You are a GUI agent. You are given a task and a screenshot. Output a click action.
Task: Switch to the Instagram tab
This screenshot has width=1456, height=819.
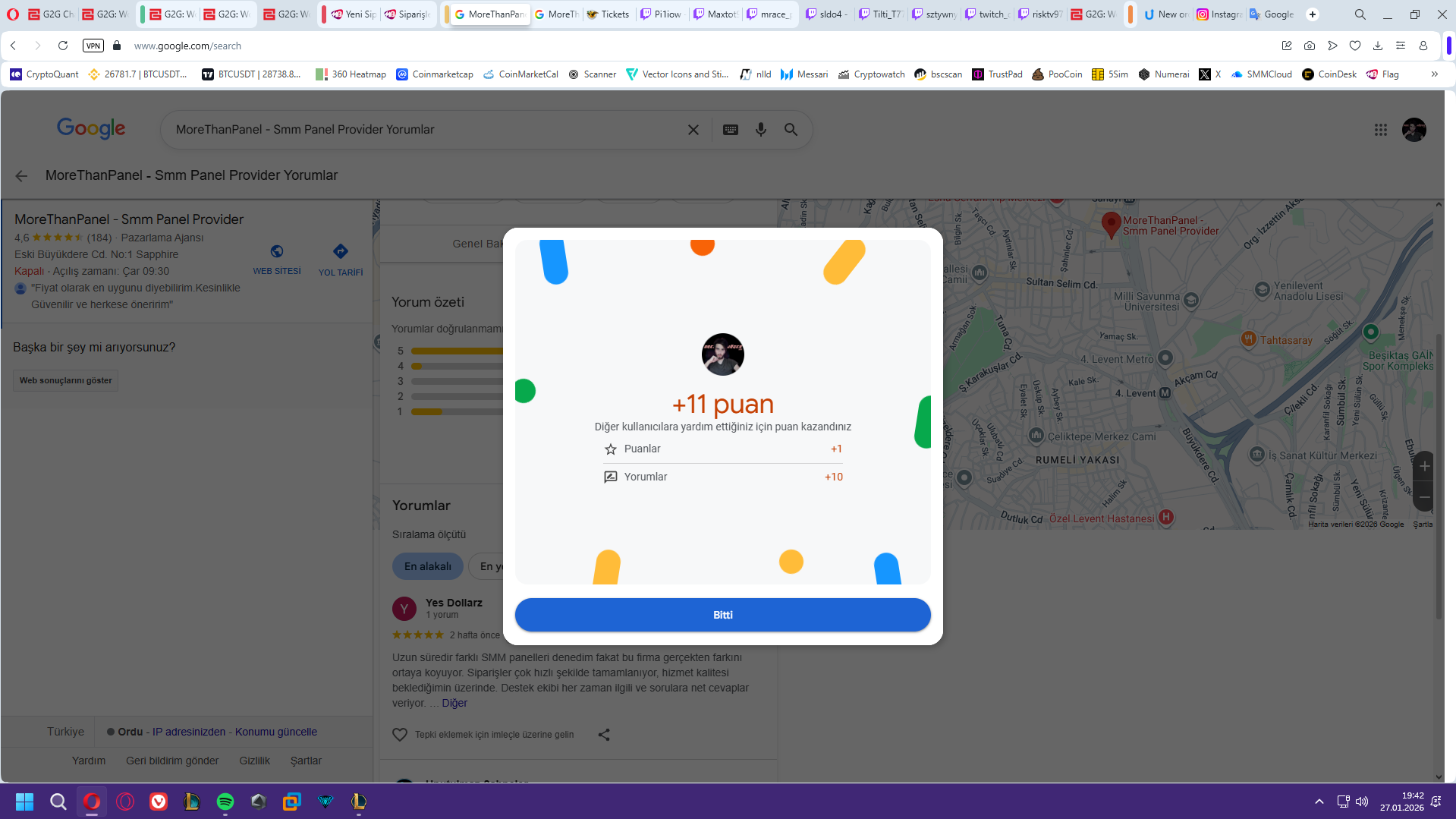(x=1219, y=14)
